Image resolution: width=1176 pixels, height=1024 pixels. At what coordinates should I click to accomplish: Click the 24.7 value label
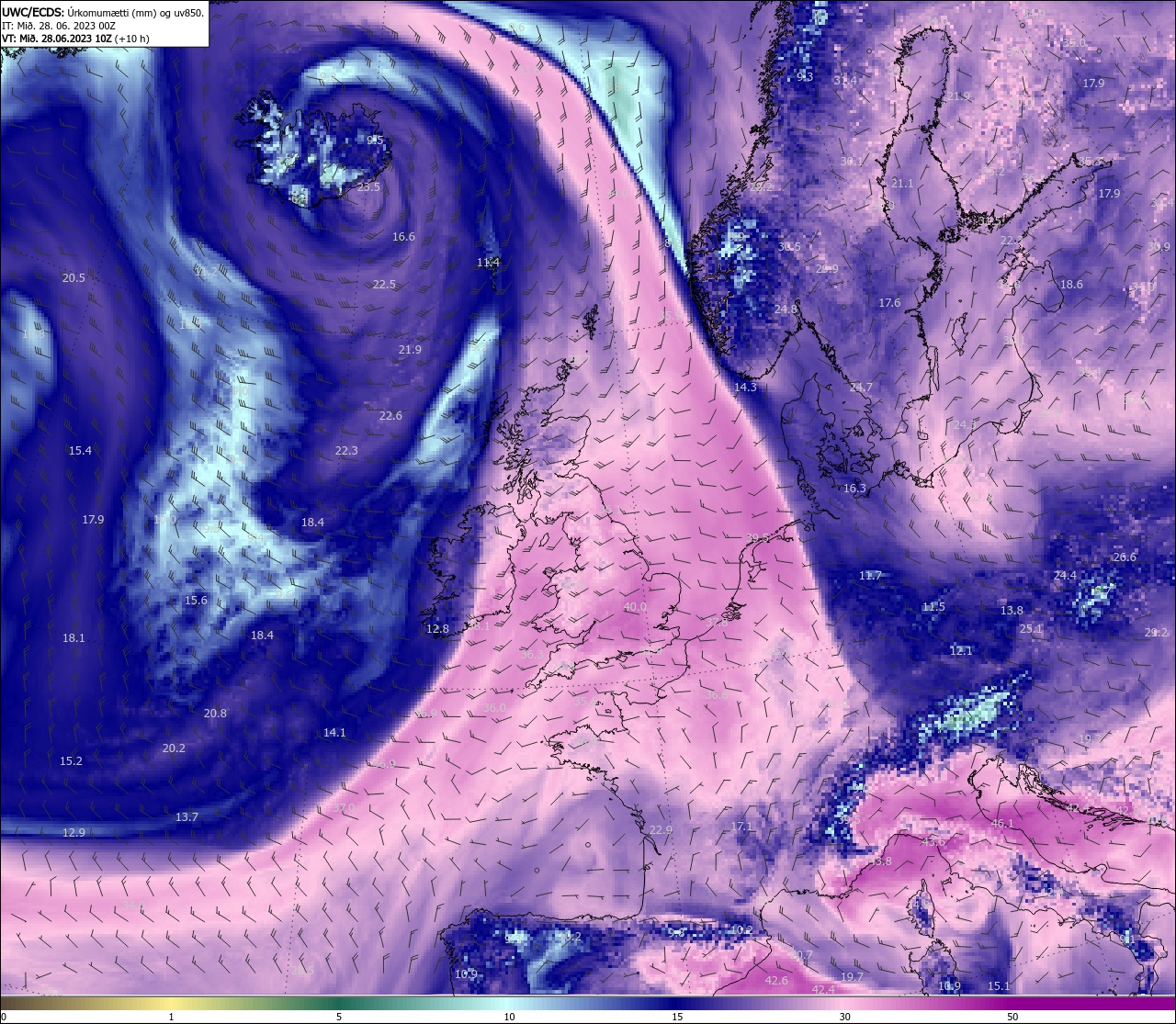[861, 388]
